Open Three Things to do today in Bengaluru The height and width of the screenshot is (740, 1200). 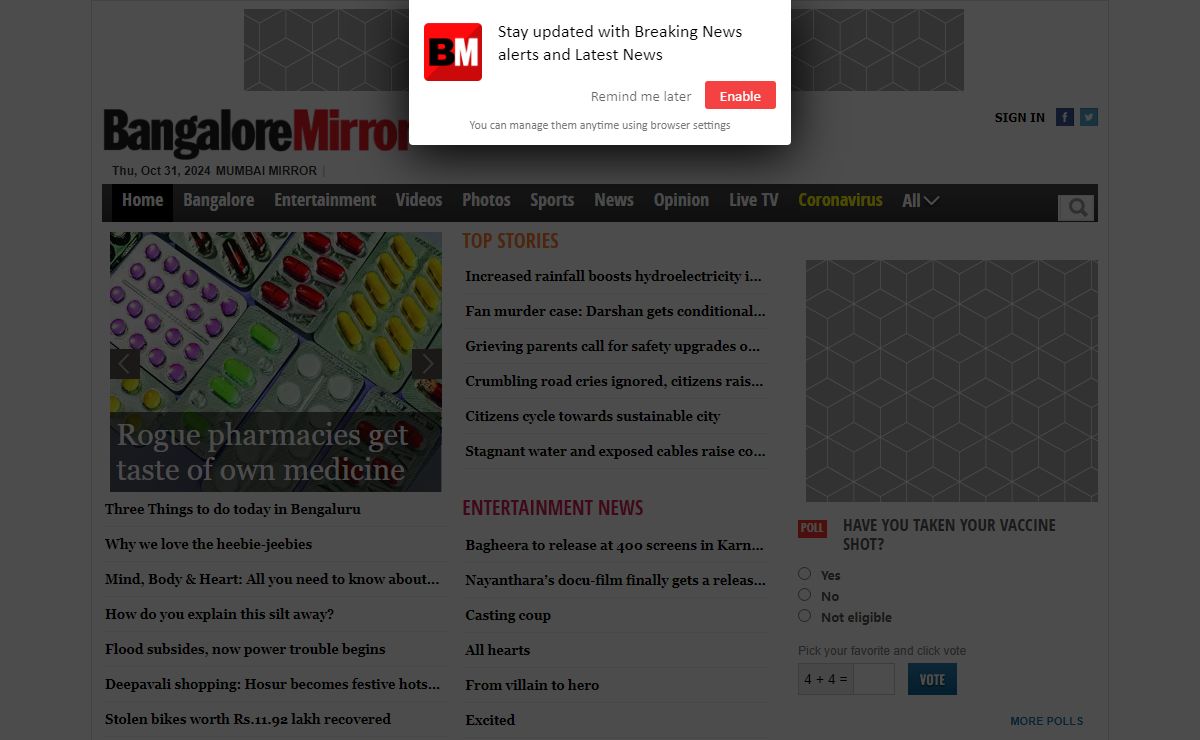(233, 509)
